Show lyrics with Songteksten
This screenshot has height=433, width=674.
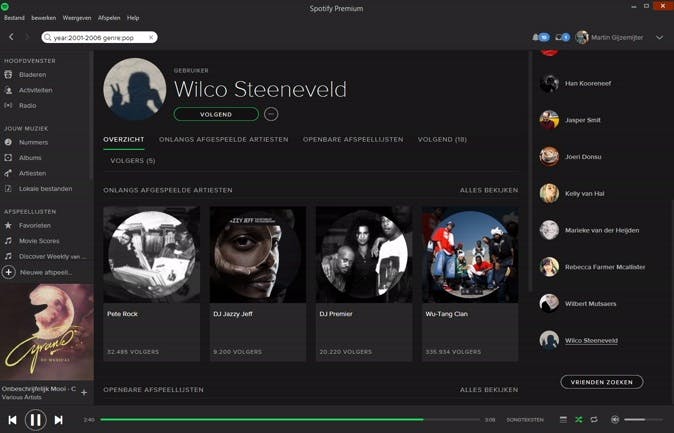pos(525,420)
